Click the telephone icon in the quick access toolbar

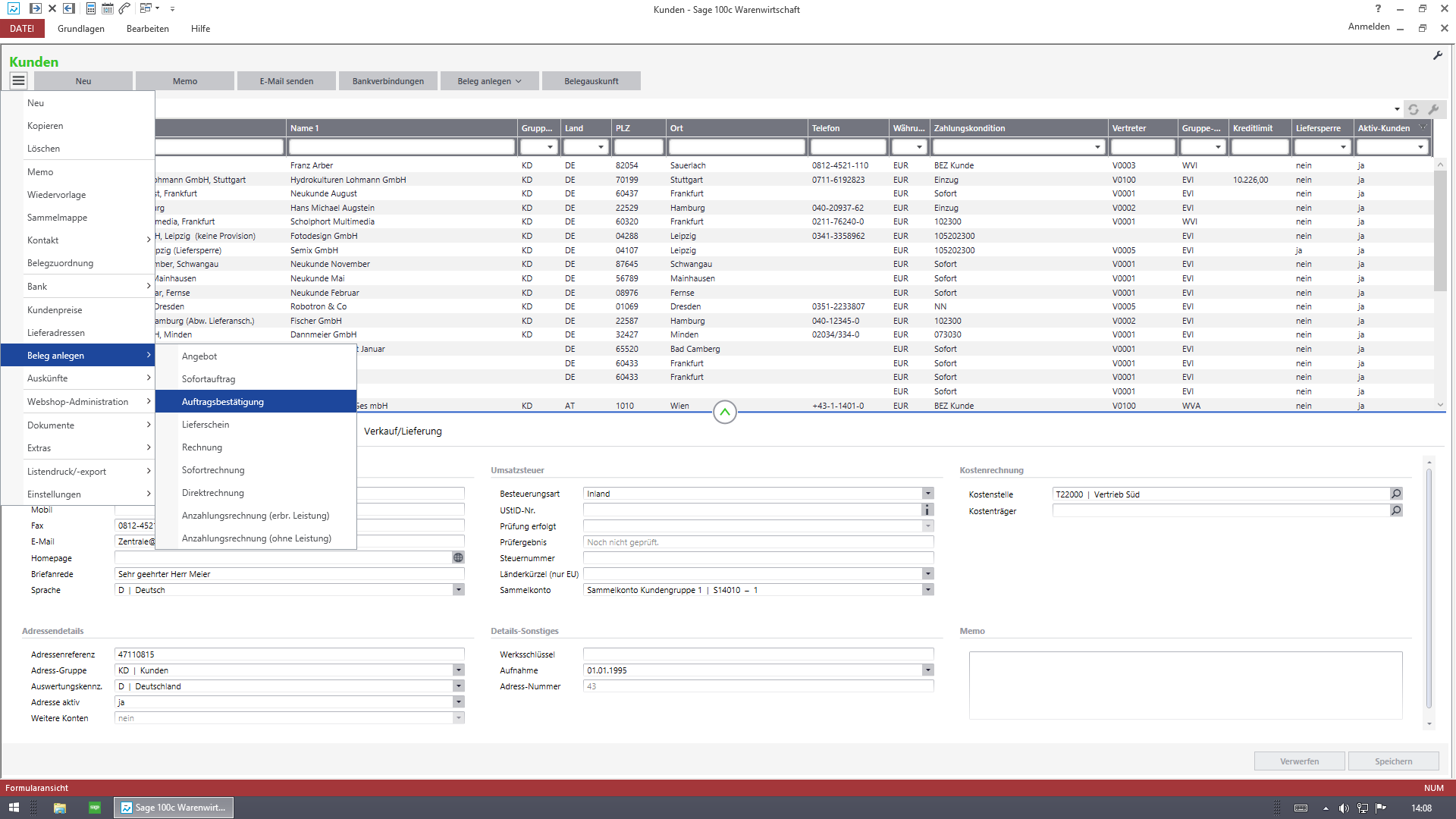[124, 8]
